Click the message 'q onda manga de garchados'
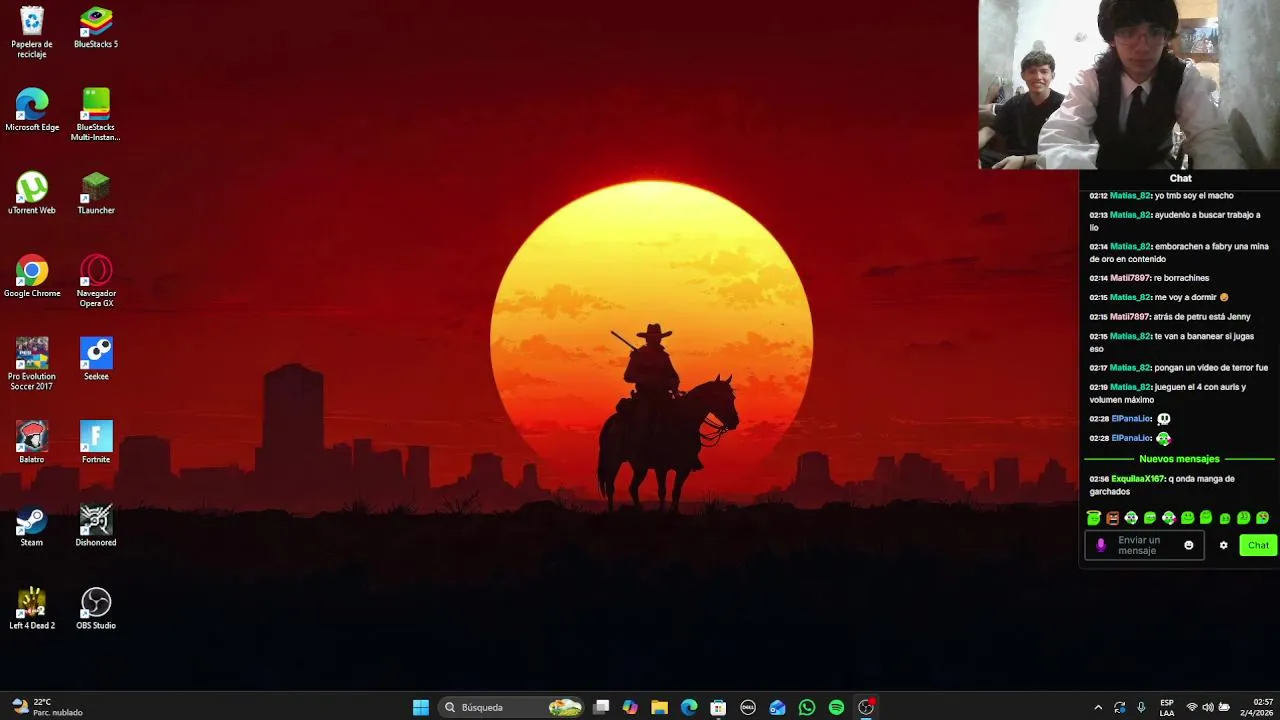The width and height of the screenshot is (1280, 720). point(1163,485)
